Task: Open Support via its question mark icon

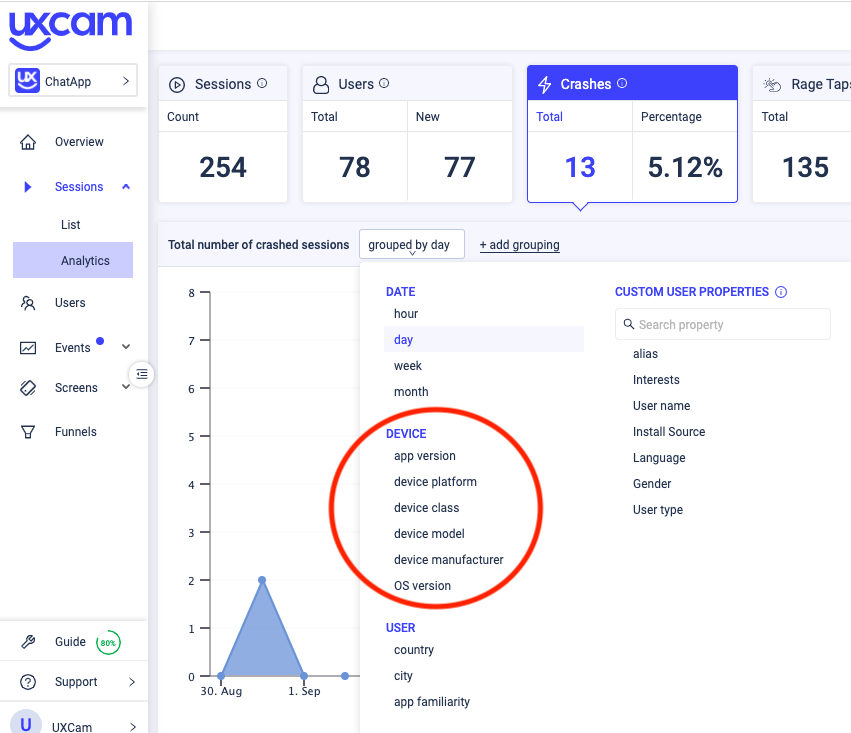Action: [28, 682]
